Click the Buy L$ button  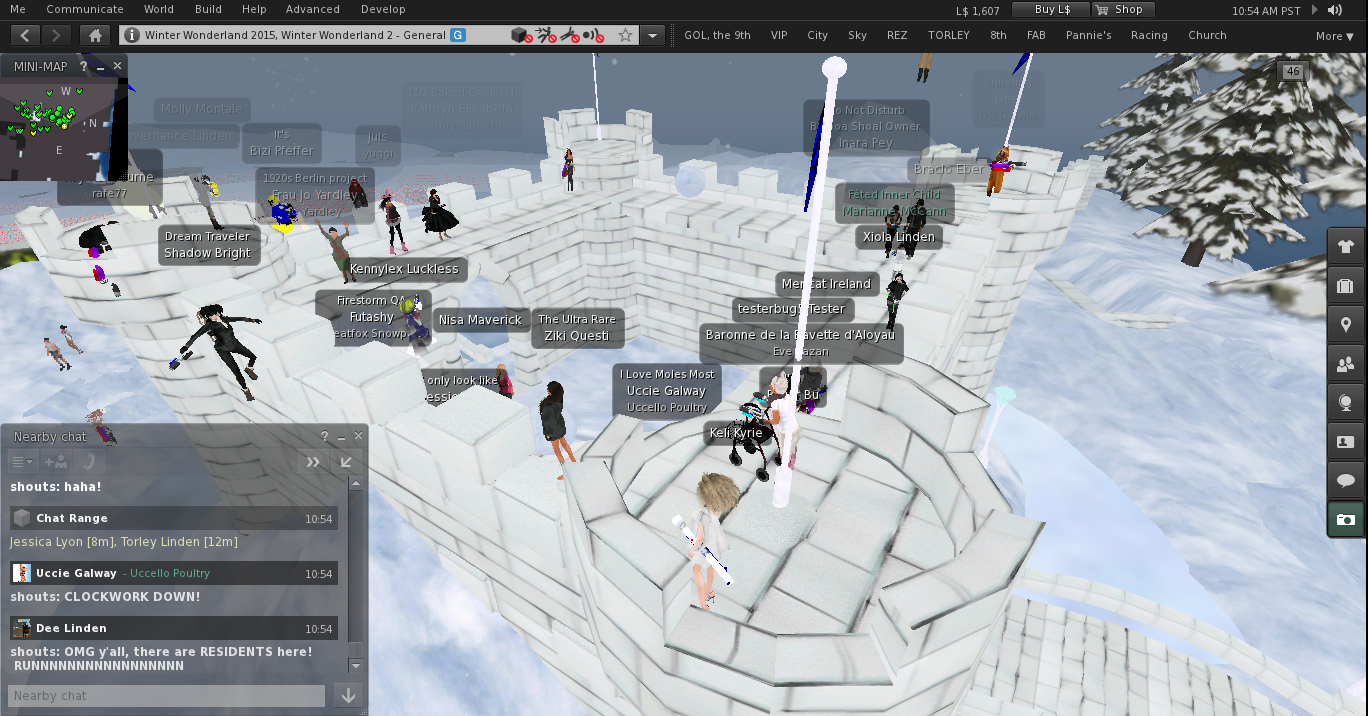coord(1050,9)
